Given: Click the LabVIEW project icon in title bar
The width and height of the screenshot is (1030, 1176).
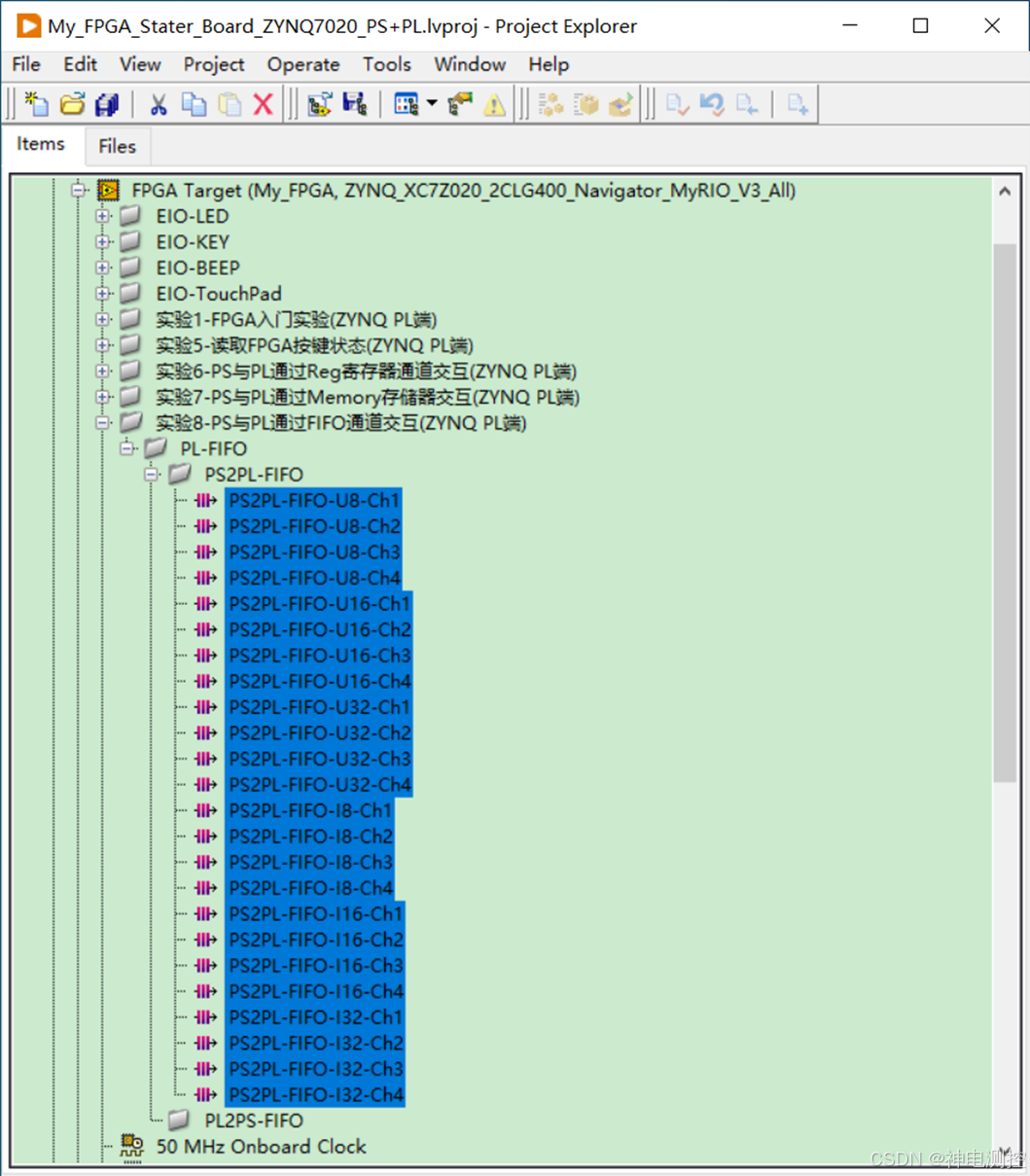Looking at the screenshot, I should 28,25.
